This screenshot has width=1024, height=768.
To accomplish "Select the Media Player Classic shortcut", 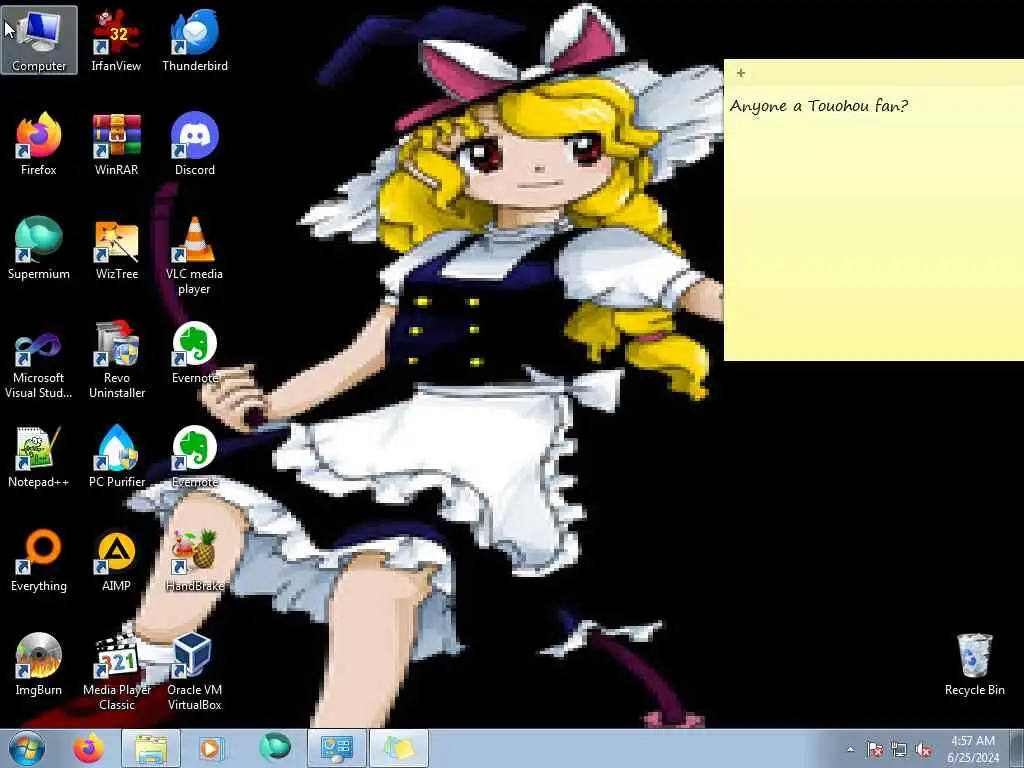I will (x=116, y=672).
